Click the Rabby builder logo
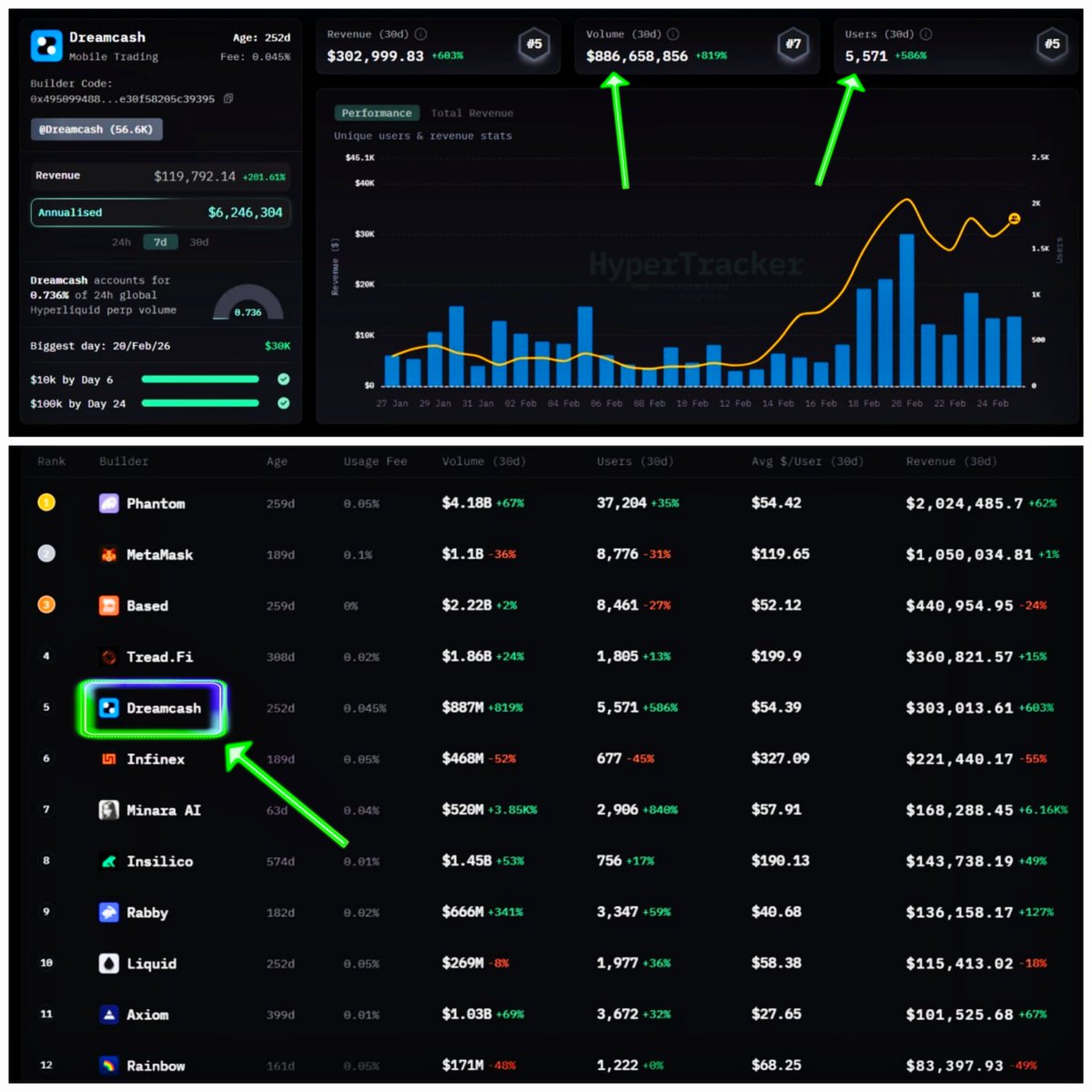 [x=108, y=912]
